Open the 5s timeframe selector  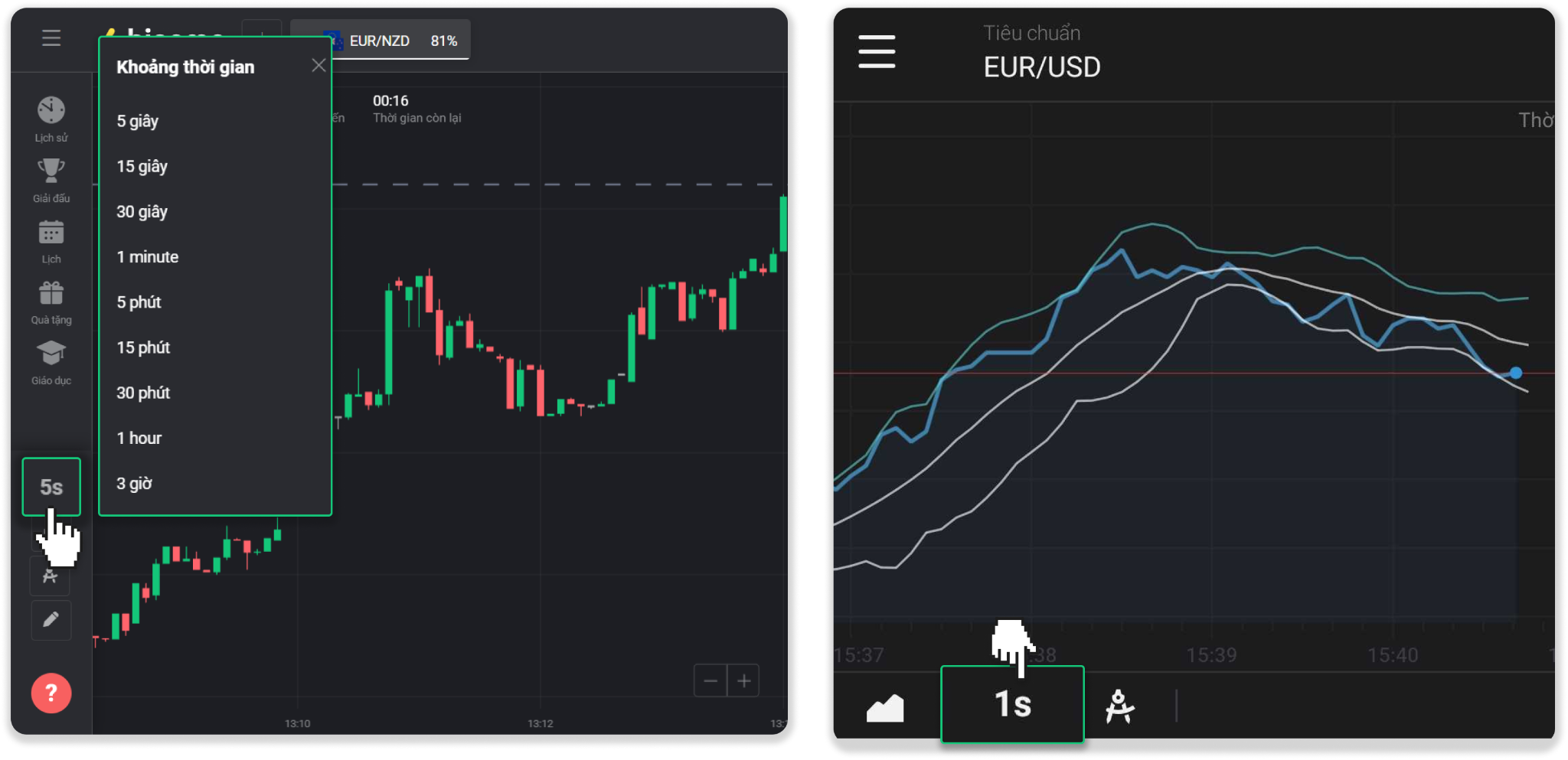click(51, 487)
